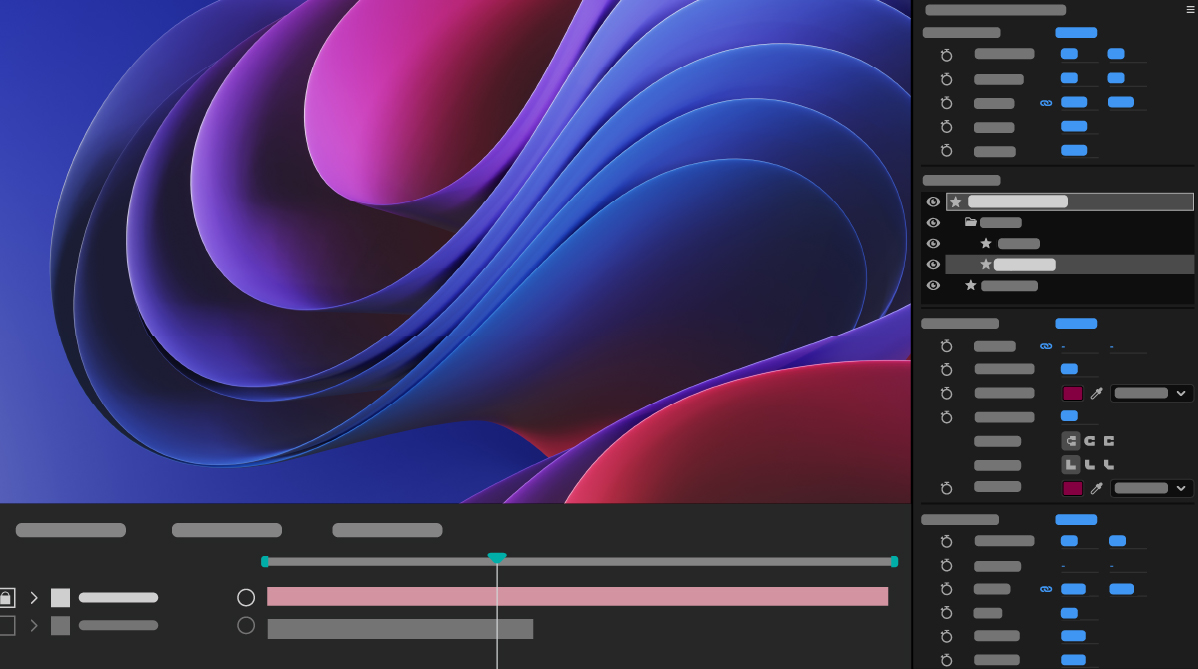Select the last line join icon
Image resolution: width=1198 pixels, height=669 pixels.
click(1109, 464)
